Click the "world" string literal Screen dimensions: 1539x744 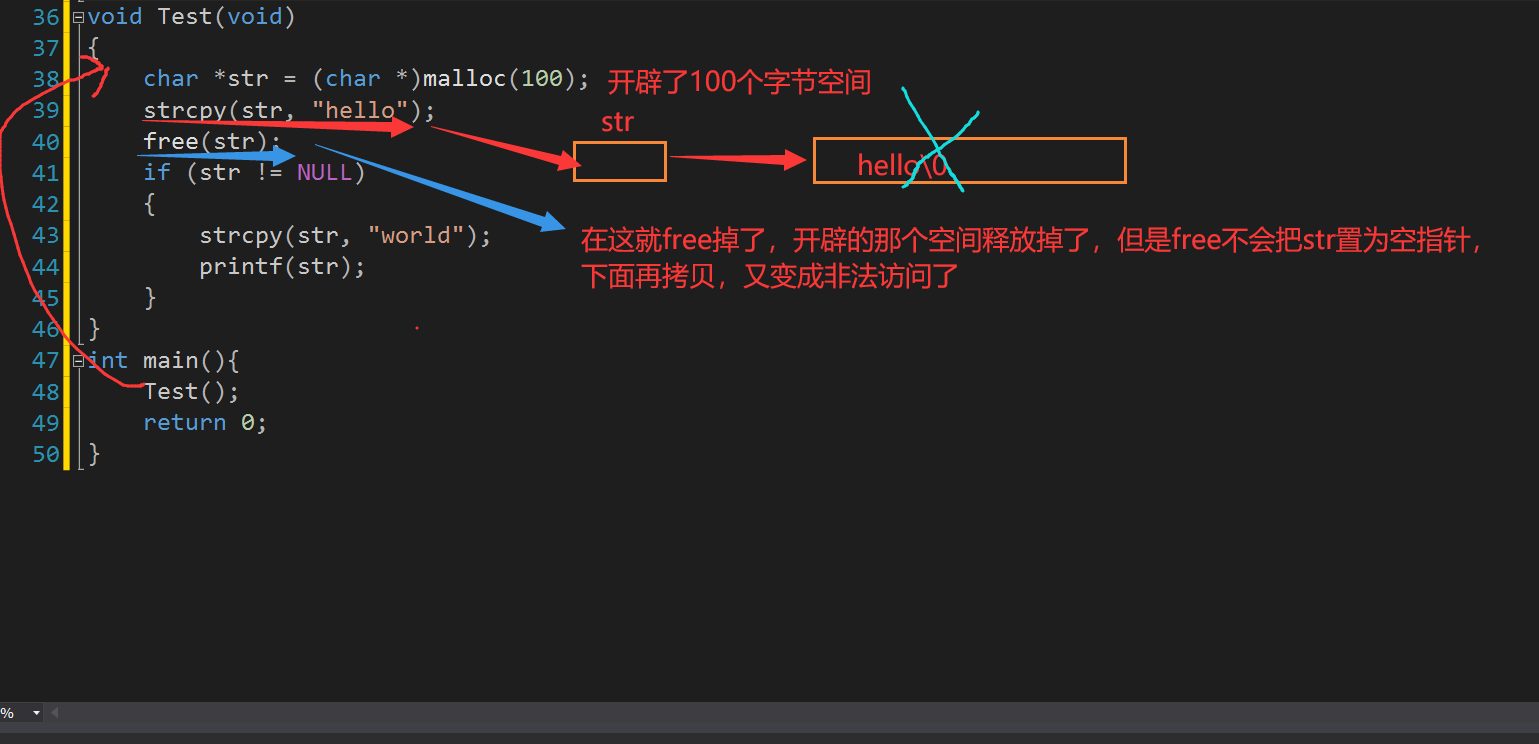417,236
